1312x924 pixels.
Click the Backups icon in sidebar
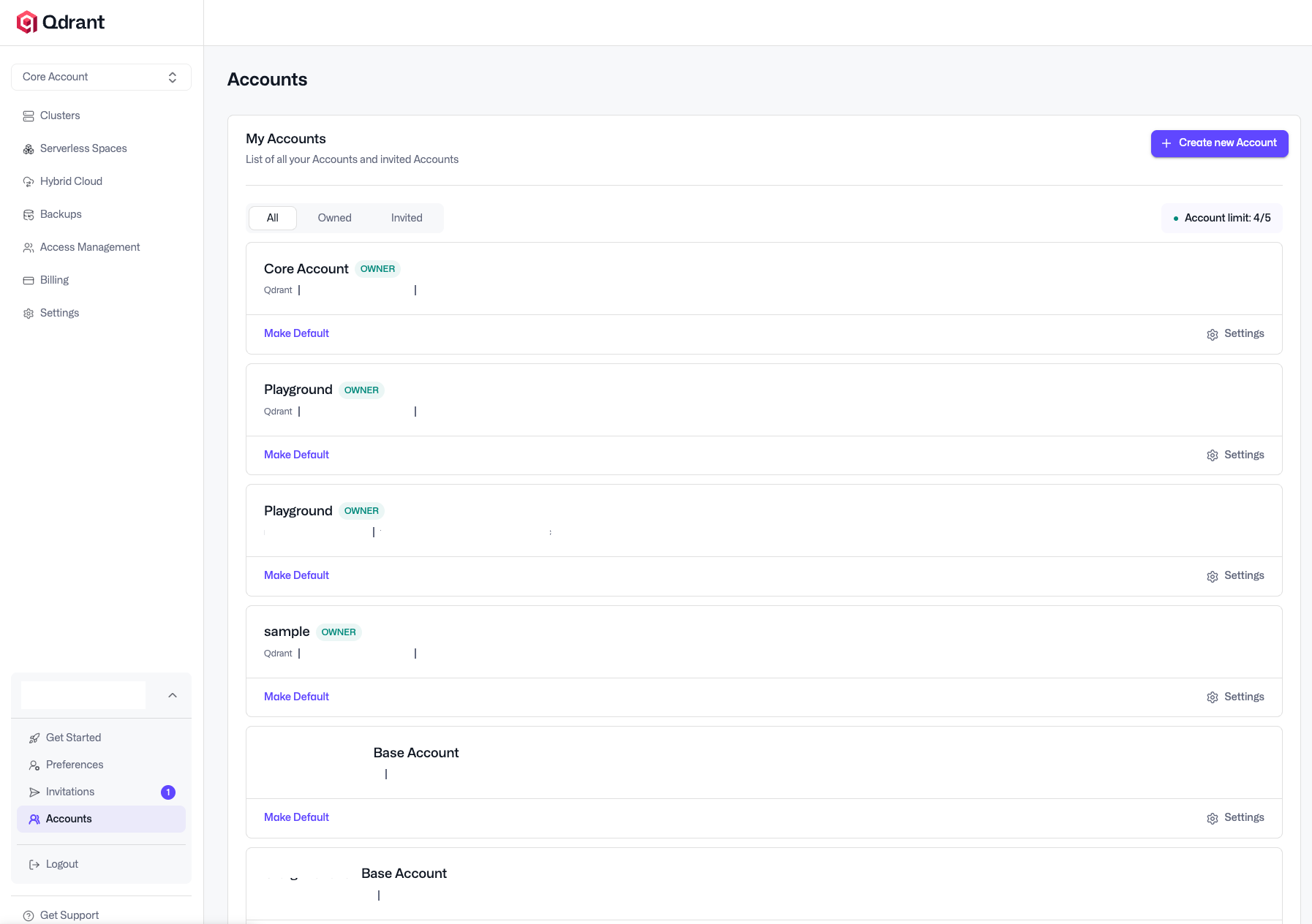(29, 215)
